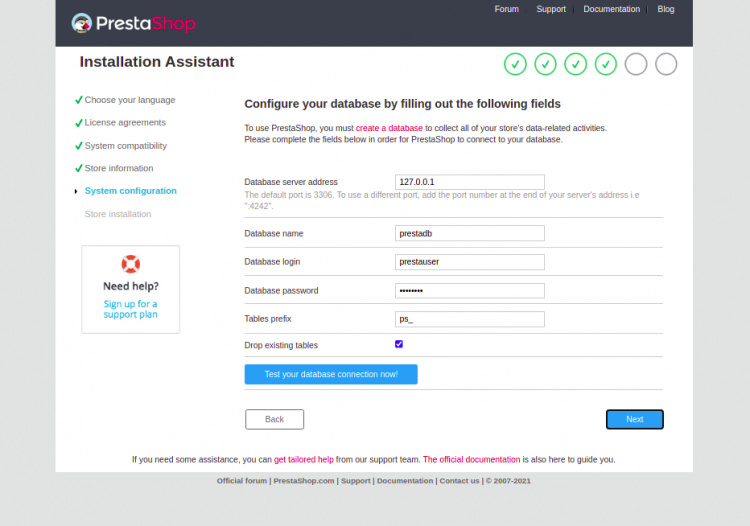Click the Back button
This screenshot has width=750, height=526.
click(274, 419)
